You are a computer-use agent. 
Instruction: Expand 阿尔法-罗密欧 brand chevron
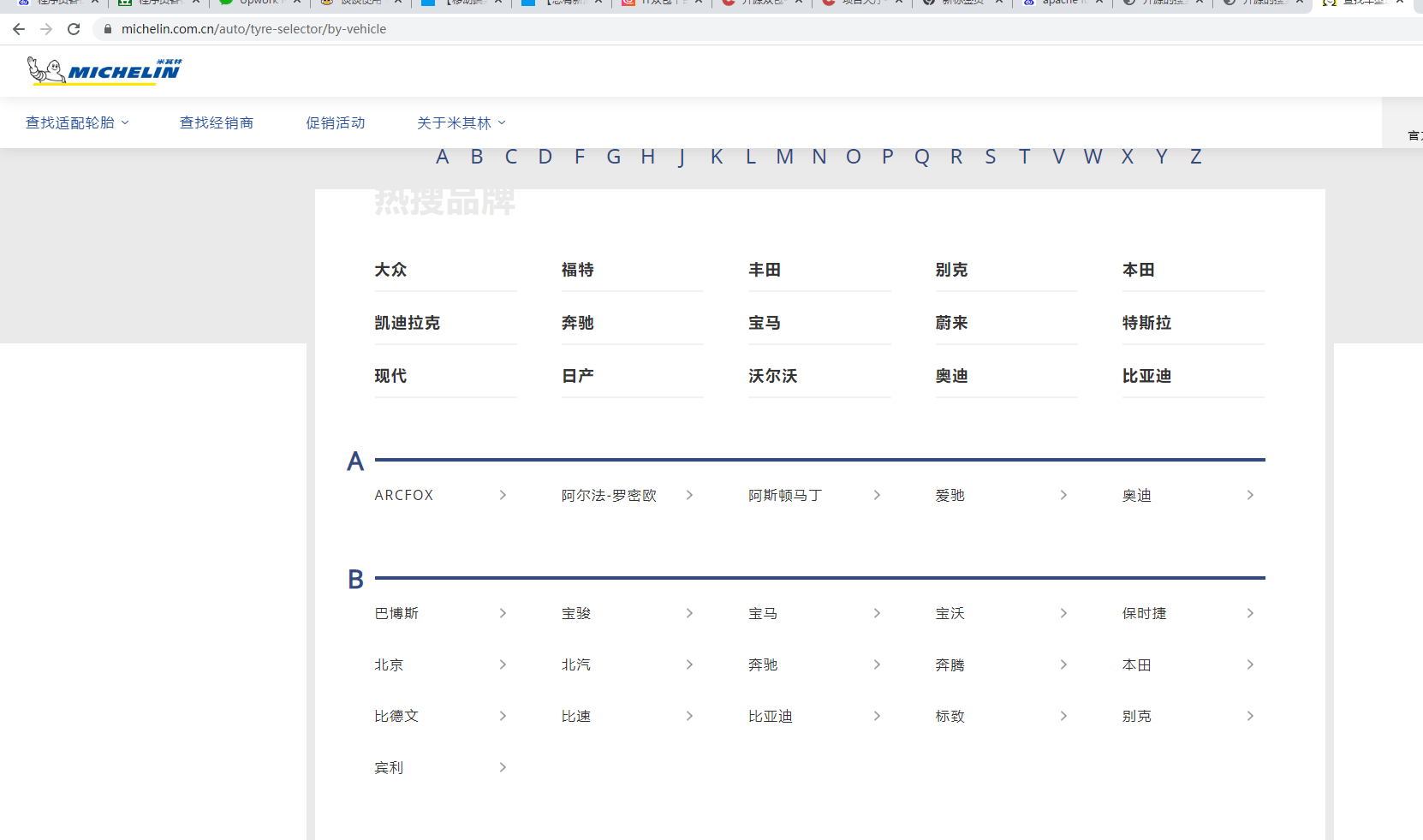coord(689,495)
